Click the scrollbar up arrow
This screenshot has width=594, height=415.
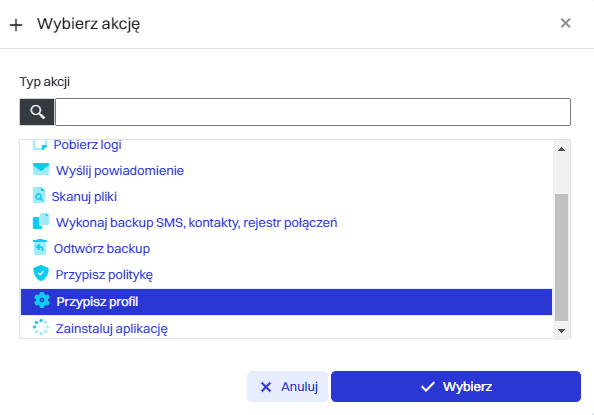point(561,149)
